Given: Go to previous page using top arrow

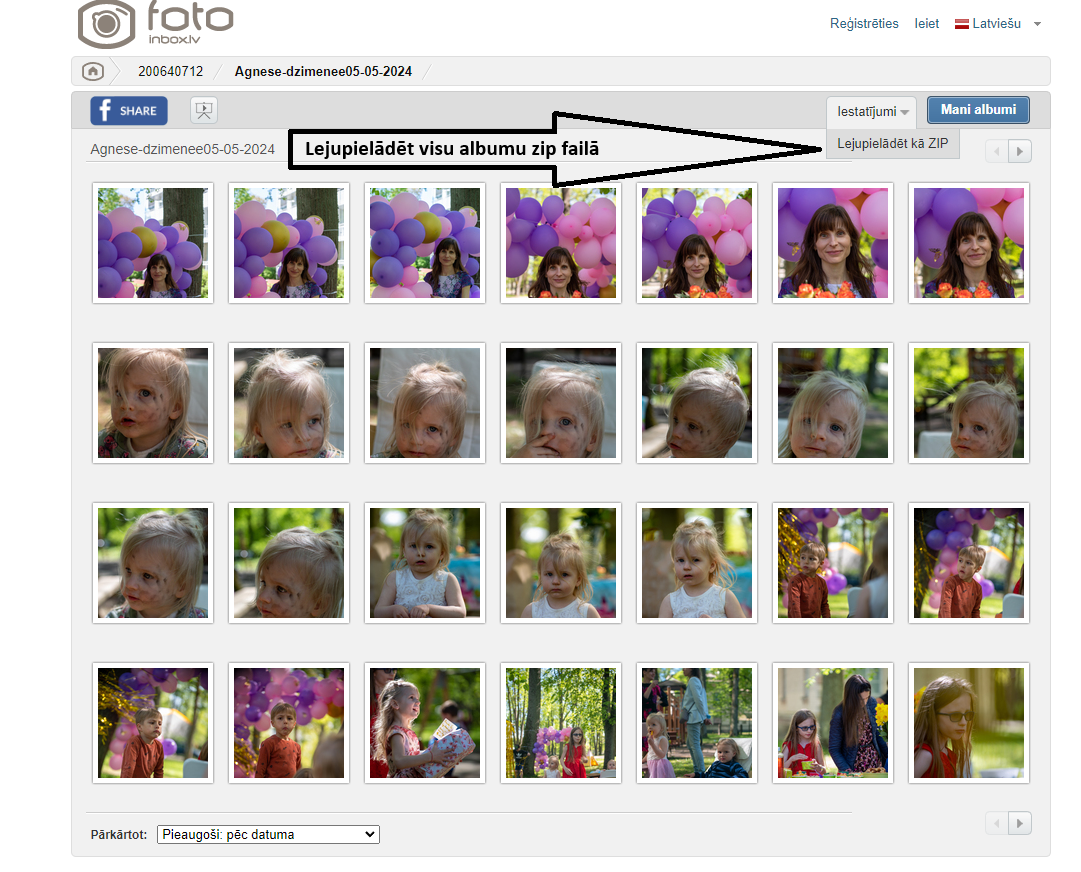Looking at the screenshot, I should (x=997, y=151).
